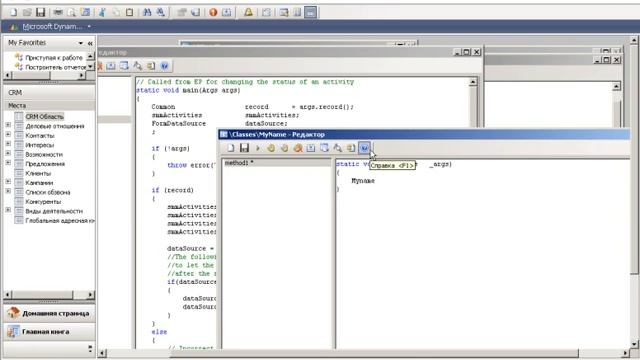Click the Места section header
This screenshot has height=360, width=640.
pyautogui.click(x=49, y=105)
